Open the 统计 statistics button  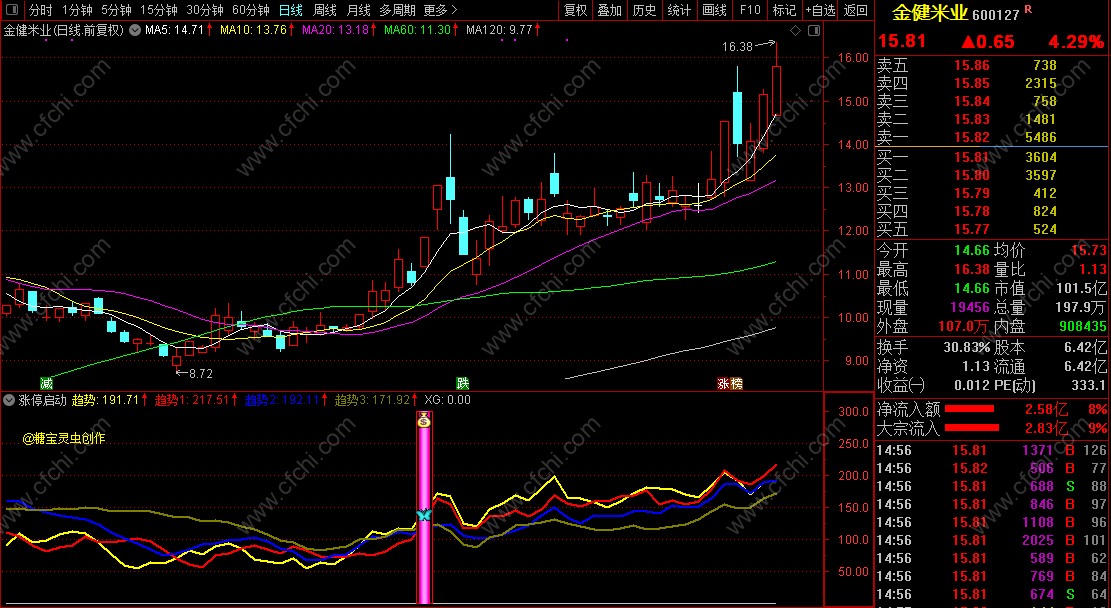(679, 10)
